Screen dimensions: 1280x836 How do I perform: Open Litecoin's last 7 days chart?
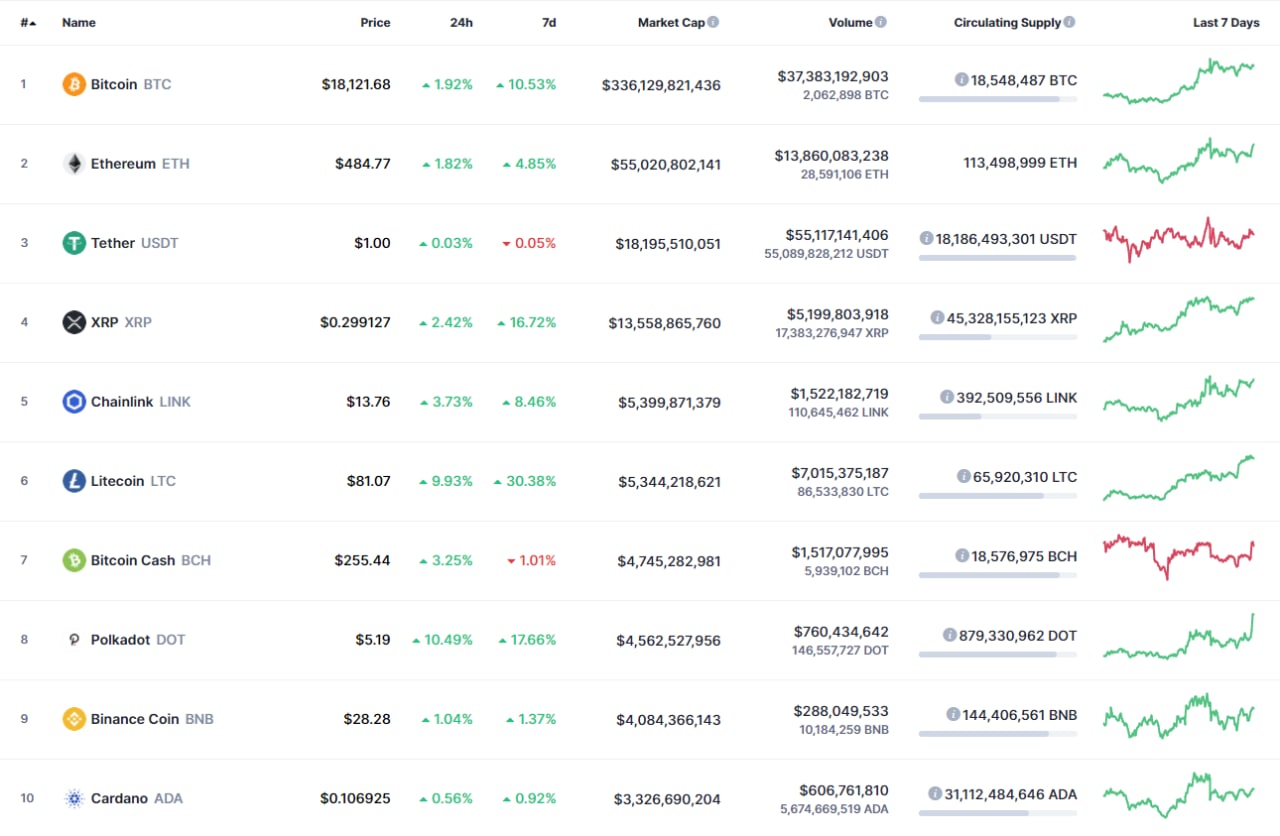coord(1179,480)
